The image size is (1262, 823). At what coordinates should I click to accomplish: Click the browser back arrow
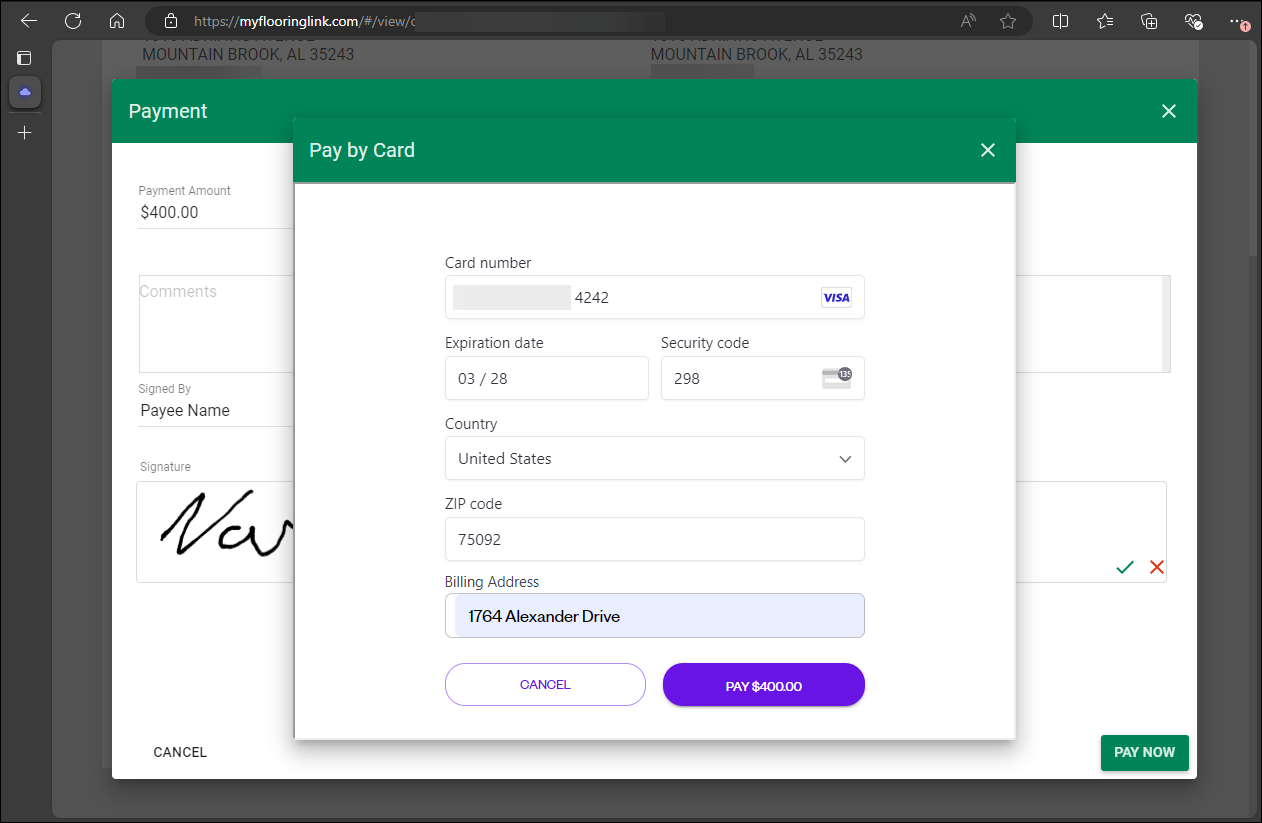(x=29, y=21)
